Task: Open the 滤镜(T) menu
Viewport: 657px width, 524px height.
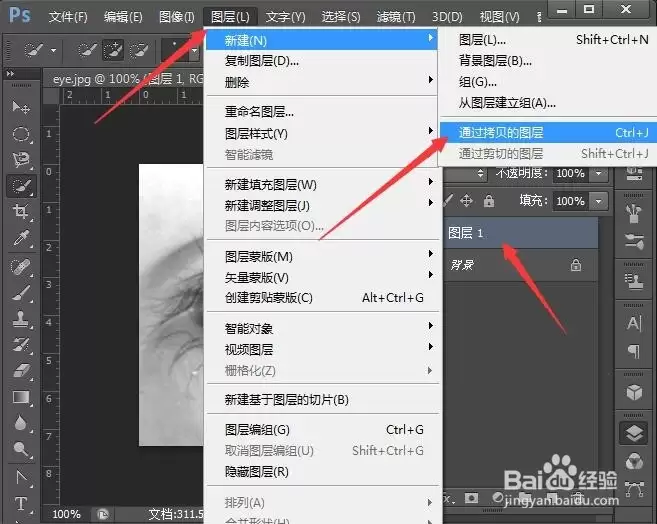Action: pos(396,17)
